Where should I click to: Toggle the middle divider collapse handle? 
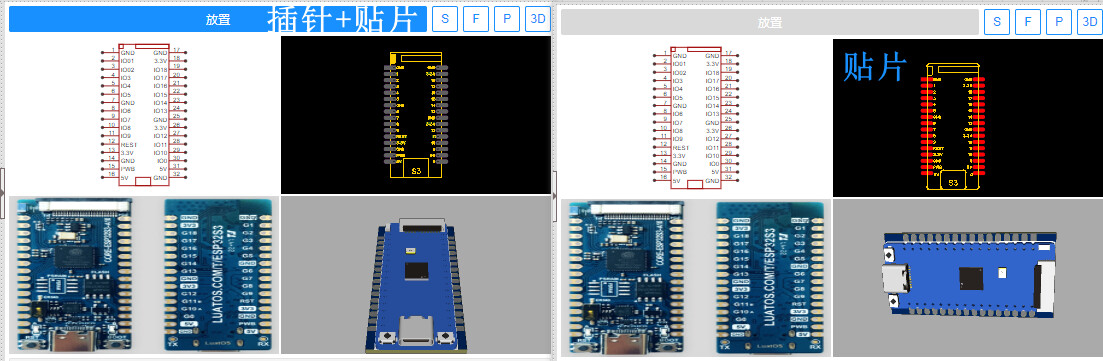pyautogui.click(x=554, y=186)
